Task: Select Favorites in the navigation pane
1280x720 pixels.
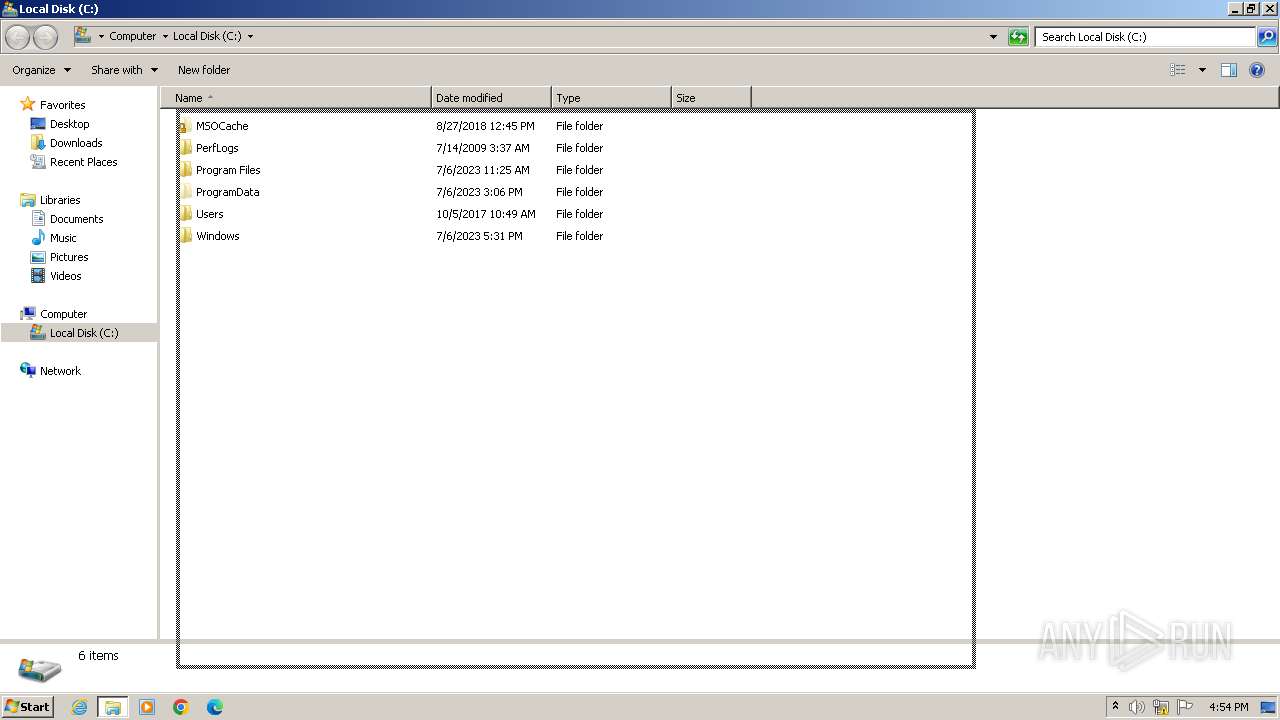Action: point(62,105)
